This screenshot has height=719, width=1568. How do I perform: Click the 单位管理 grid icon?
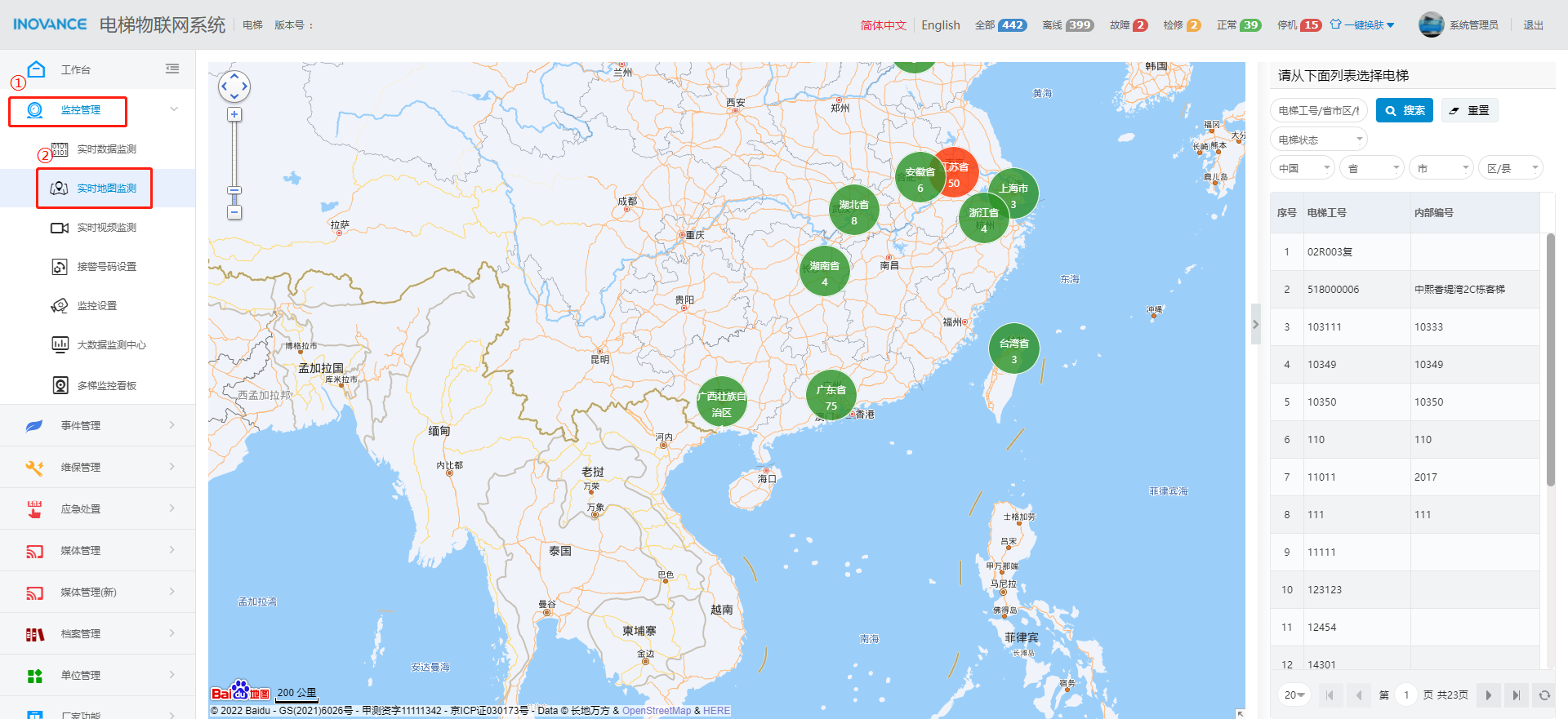34,676
